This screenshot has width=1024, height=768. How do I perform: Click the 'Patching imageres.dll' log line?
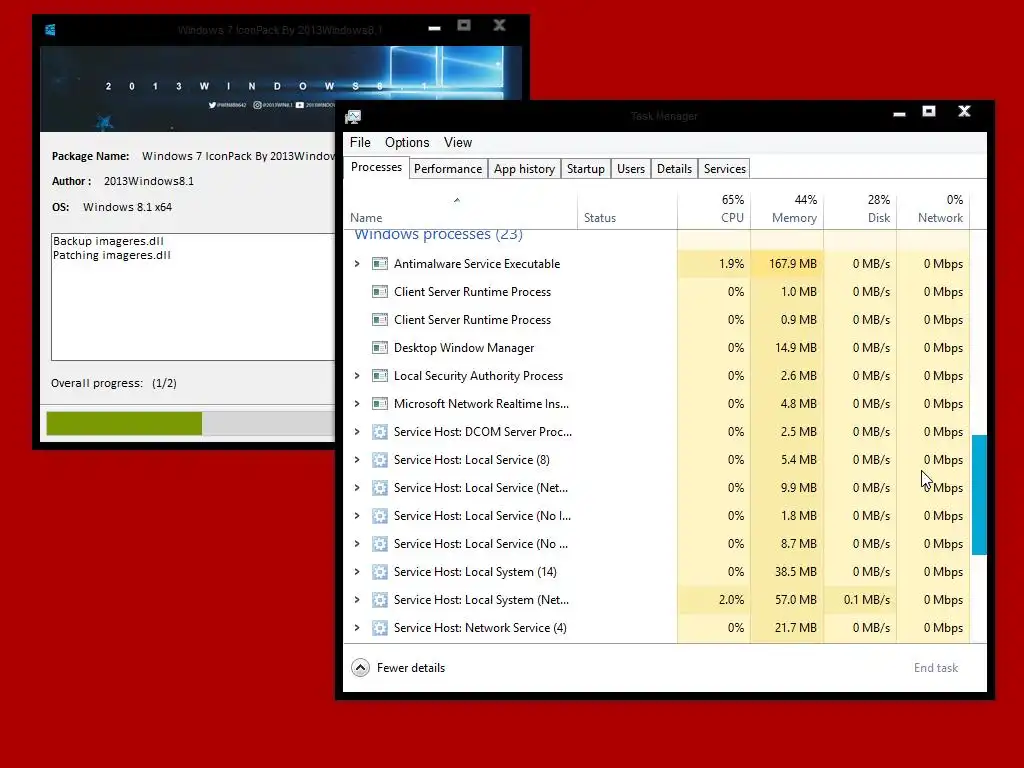(x=112, y=255)
